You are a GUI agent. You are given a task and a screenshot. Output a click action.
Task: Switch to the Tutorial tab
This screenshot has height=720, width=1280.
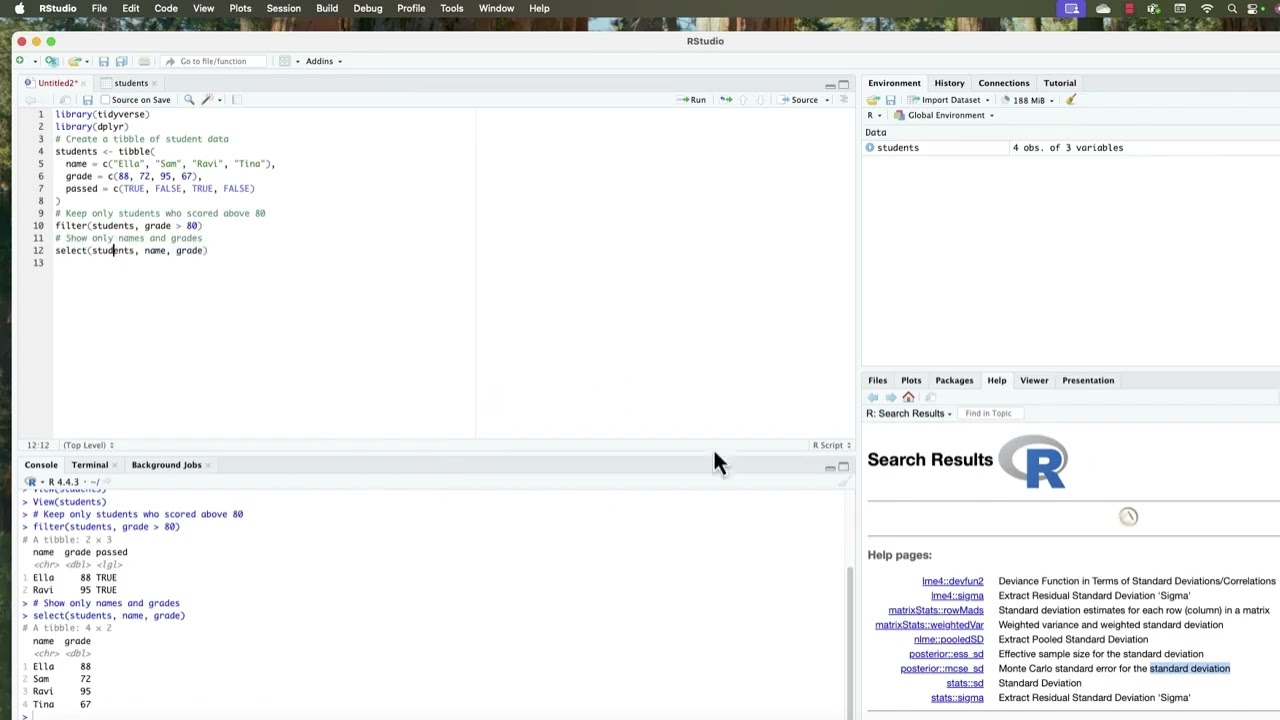(x=1059, y=83)
